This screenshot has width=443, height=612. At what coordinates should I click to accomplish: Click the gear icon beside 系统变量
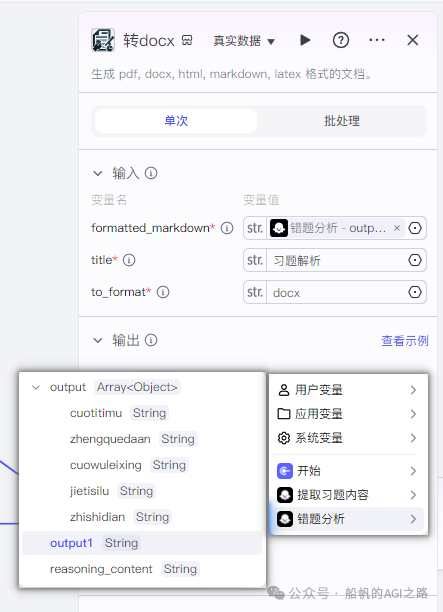[284, 438]
